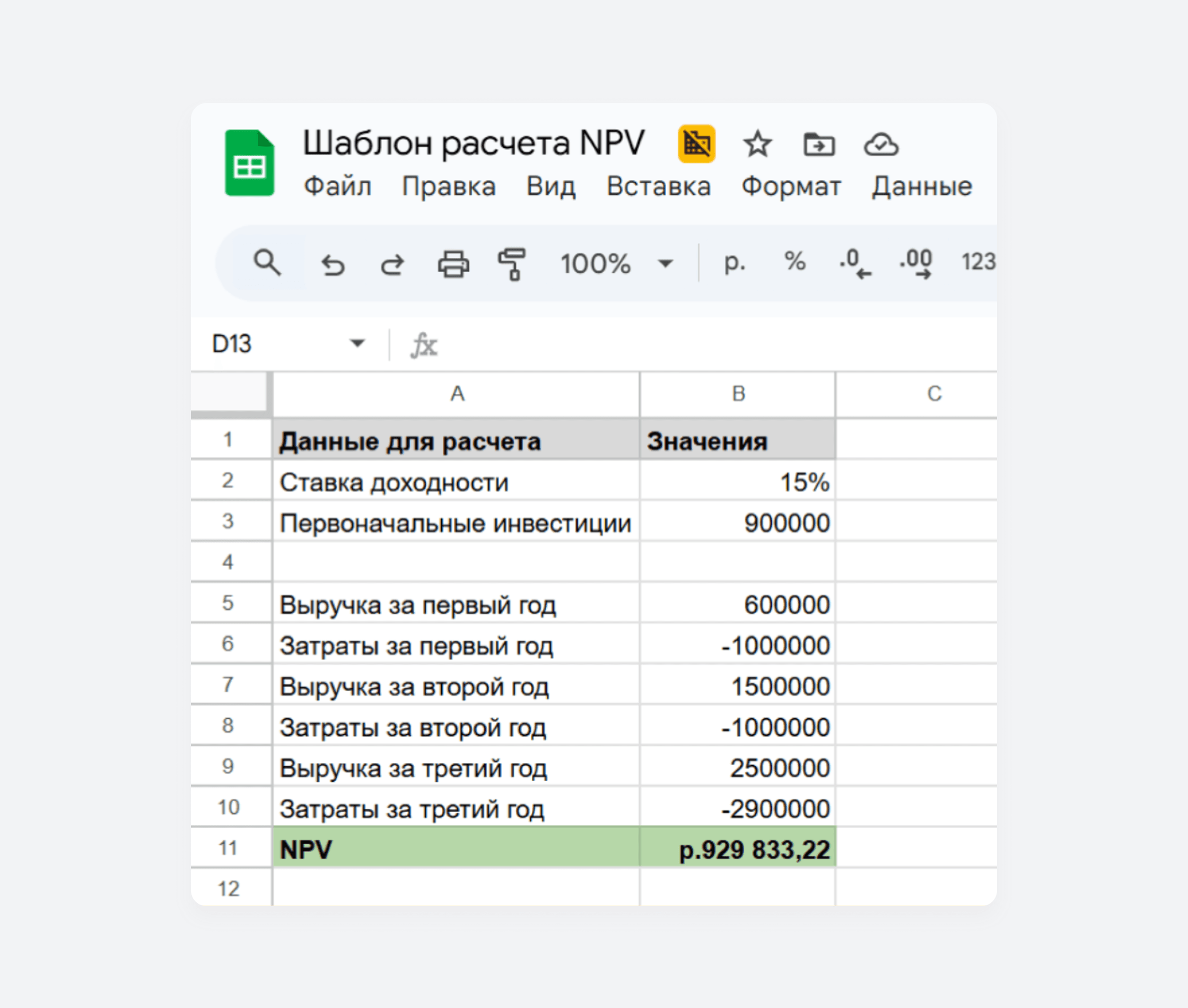Screen dimensions: 1188x1008
Task: Select the green NPV result cell
Action: (737, 848)
